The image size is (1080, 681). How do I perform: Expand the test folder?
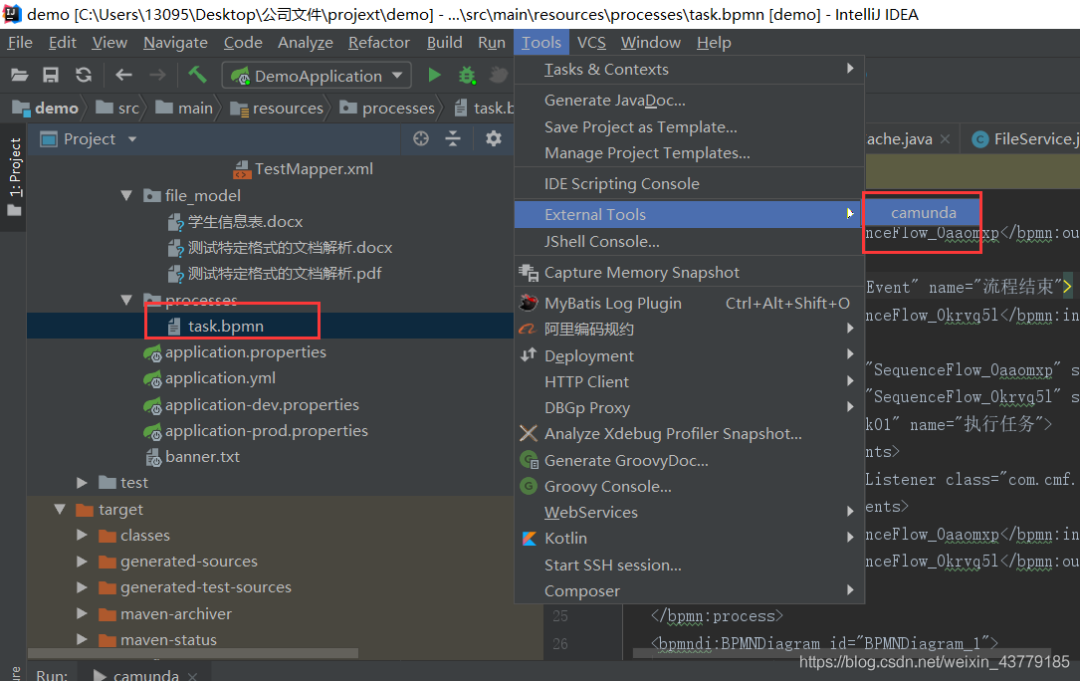pyautogui.click(x=82, y=483)
